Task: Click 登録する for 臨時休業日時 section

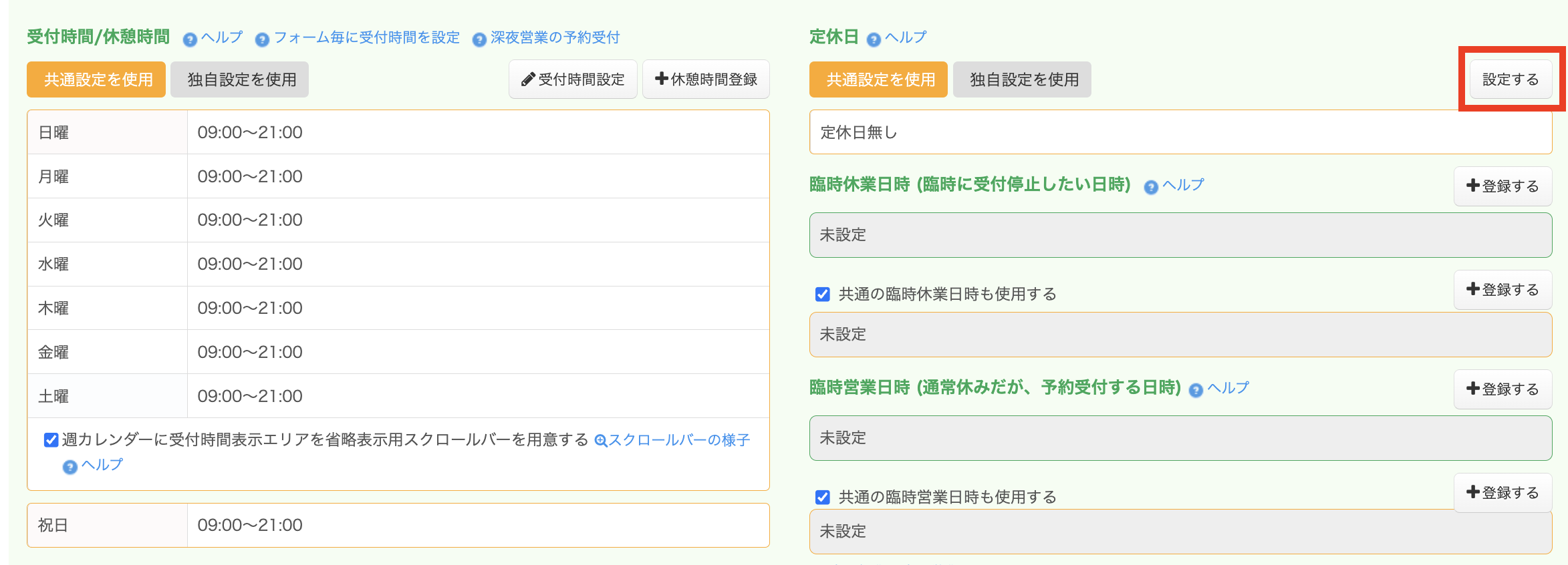Action: tap(1502, 186)
